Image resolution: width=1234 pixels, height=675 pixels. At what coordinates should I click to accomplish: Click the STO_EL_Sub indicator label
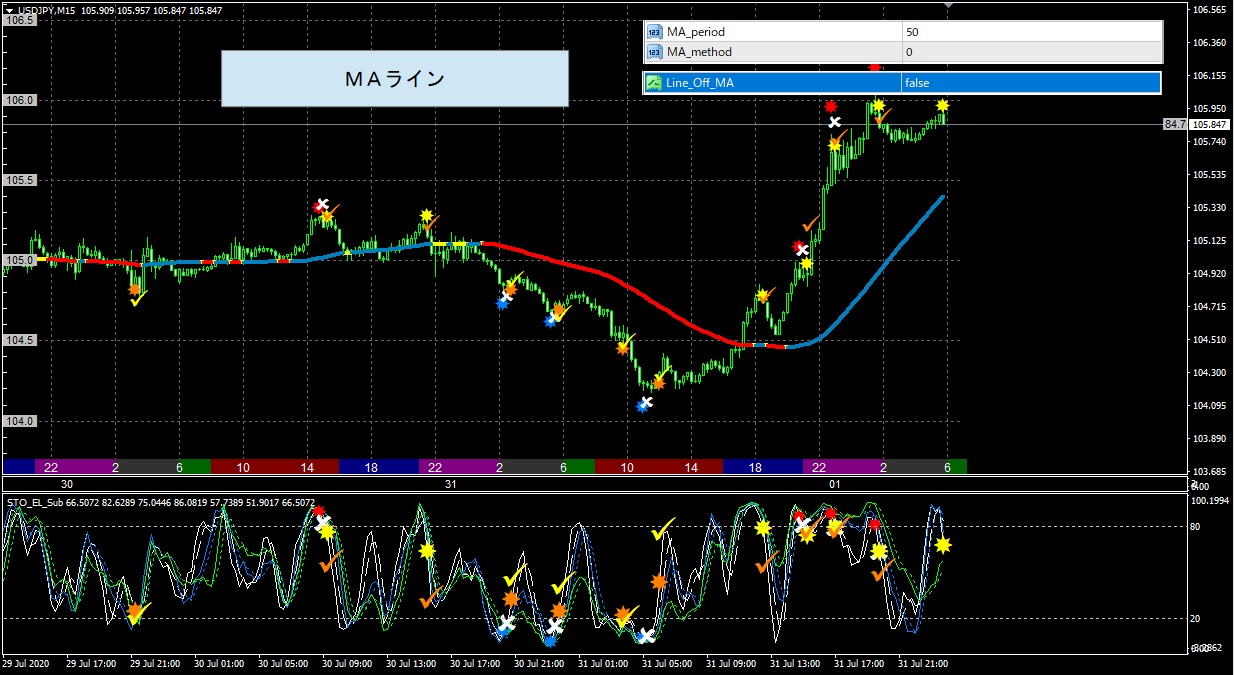35,503
